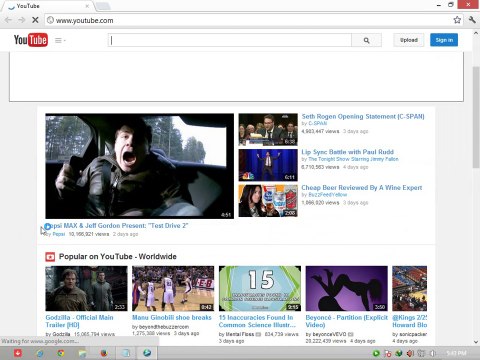
Task: Open the C-SPAN channel link
Action: click(x=317, y=123)
